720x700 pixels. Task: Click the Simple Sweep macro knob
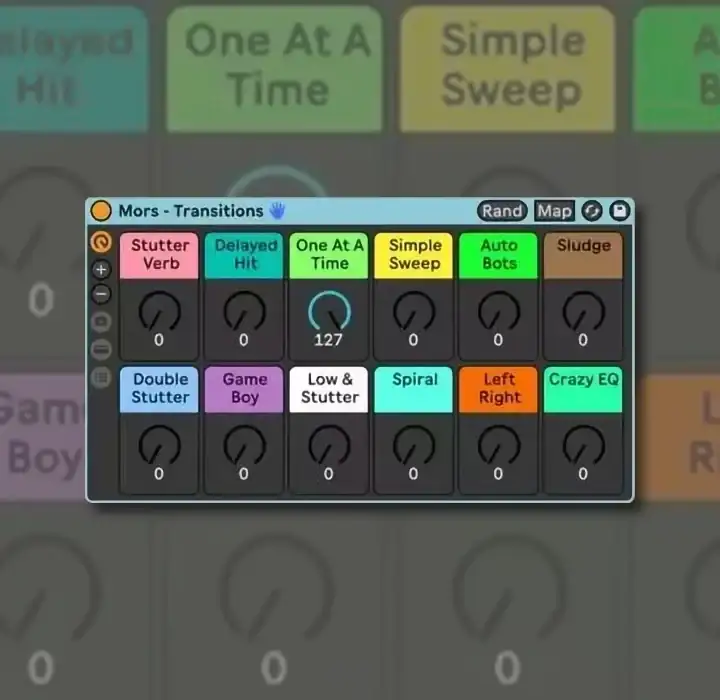414,311
